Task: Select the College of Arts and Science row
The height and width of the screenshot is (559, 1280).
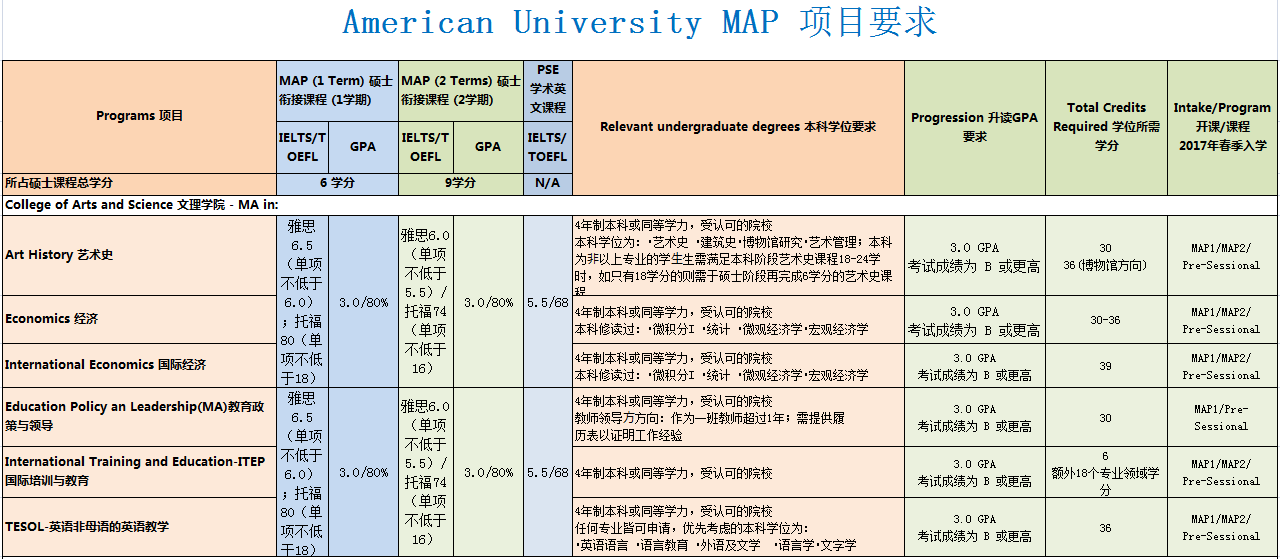Action: pos(640,205)
